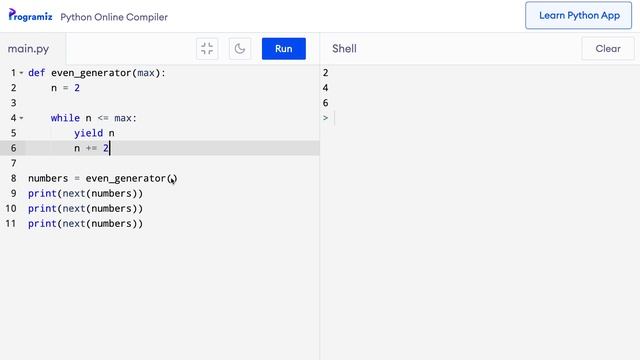Open the Learn Python App link

pyautogui.click(x=579, y=16)
